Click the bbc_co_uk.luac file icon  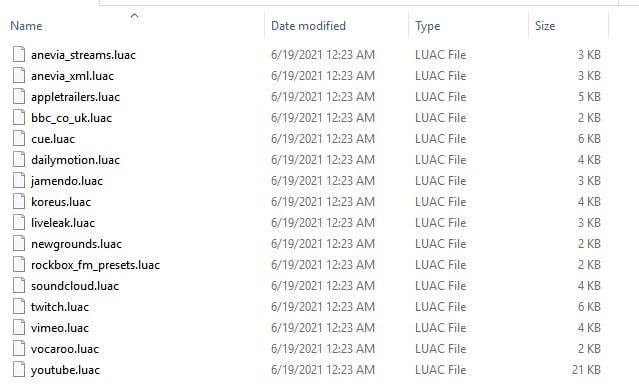click(x=19, y=118)
